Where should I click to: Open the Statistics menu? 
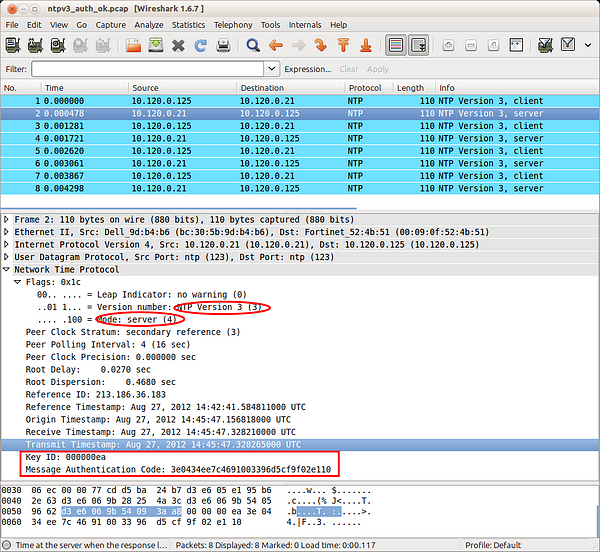[x=188, y=24]
